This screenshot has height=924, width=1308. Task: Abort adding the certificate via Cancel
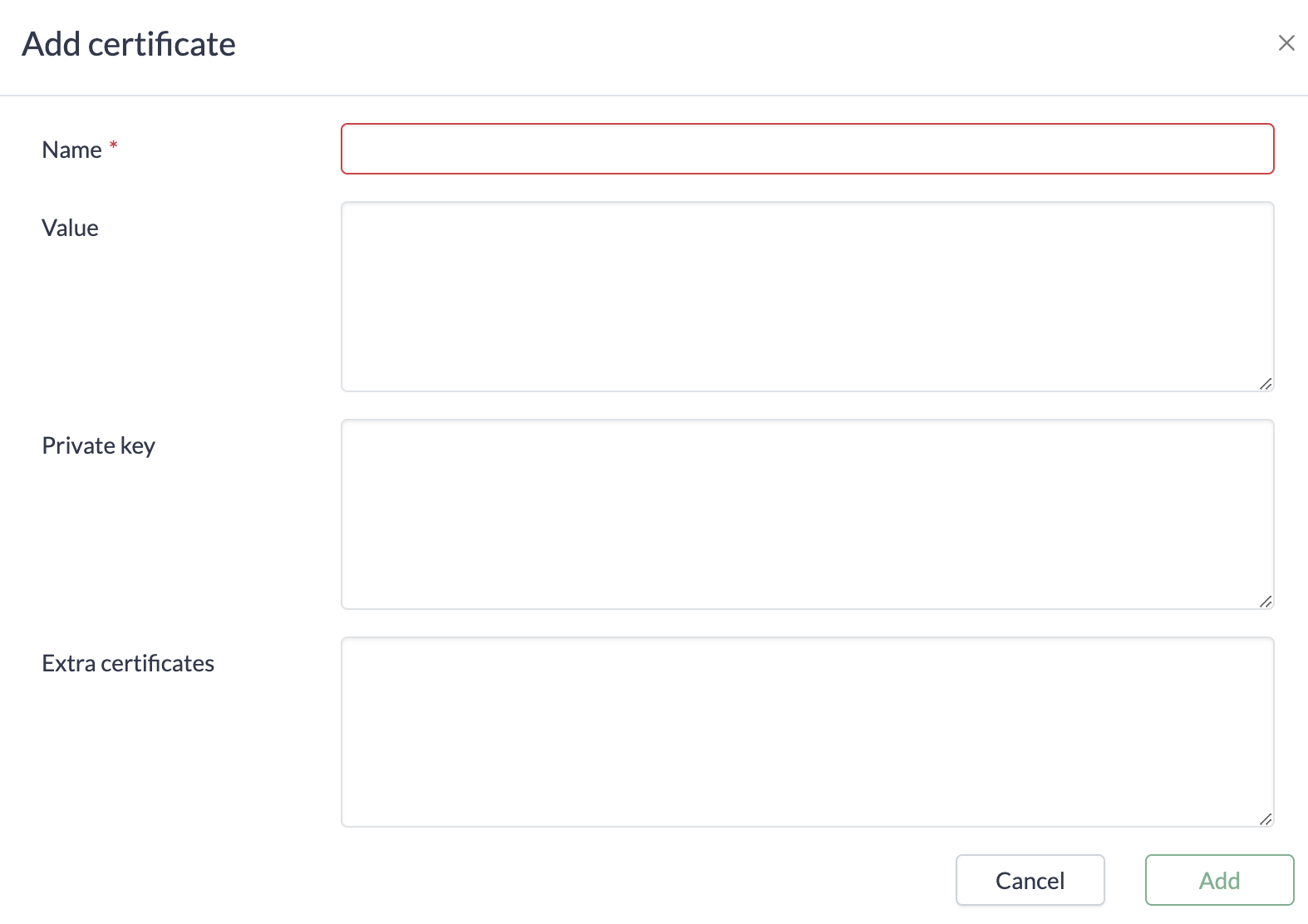point(1030,880)
